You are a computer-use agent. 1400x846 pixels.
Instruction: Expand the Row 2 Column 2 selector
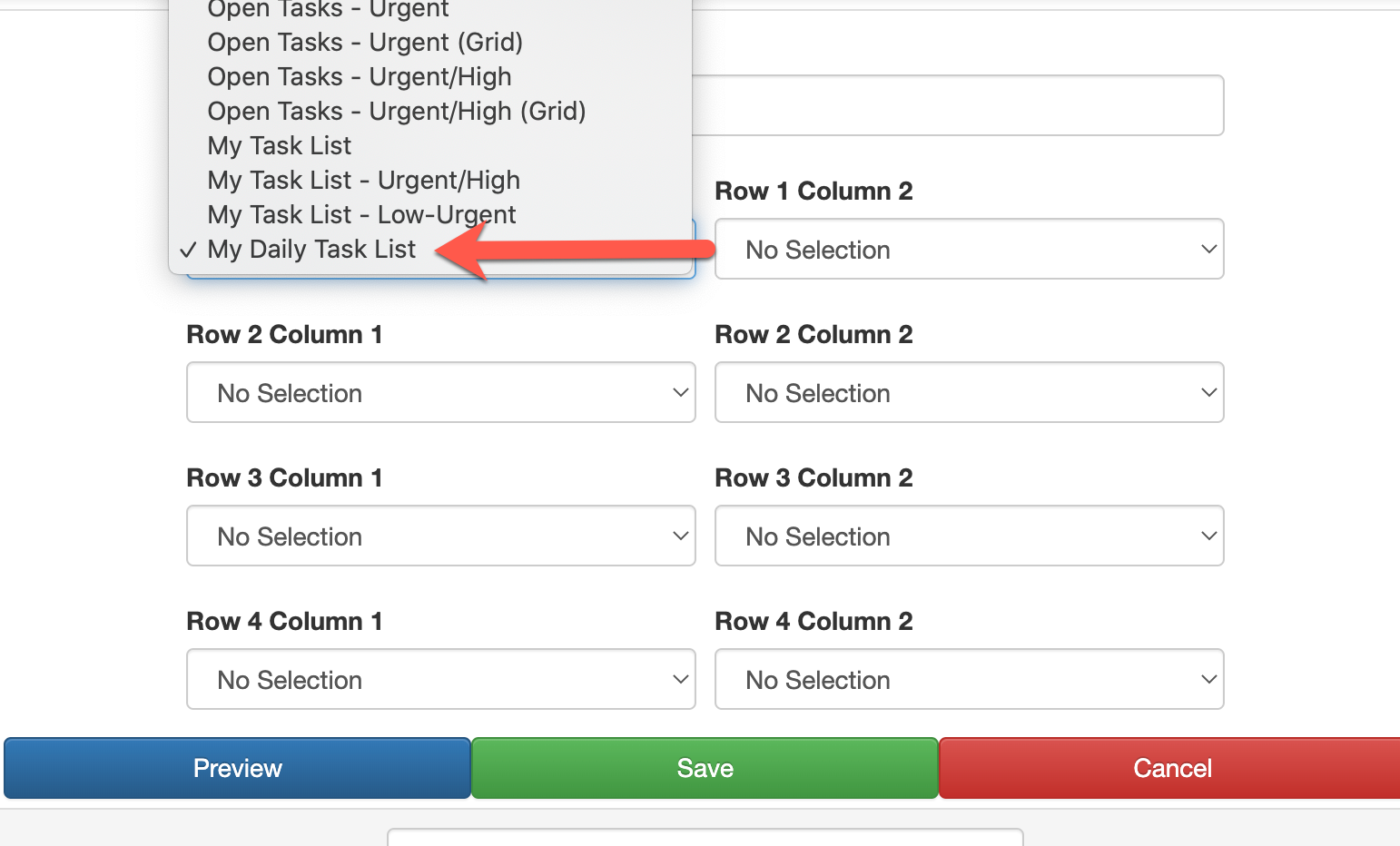point(969,392)
